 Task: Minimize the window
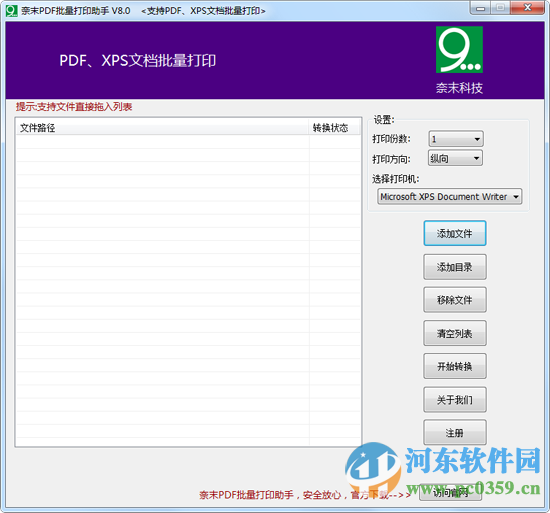tap(481, 8)
